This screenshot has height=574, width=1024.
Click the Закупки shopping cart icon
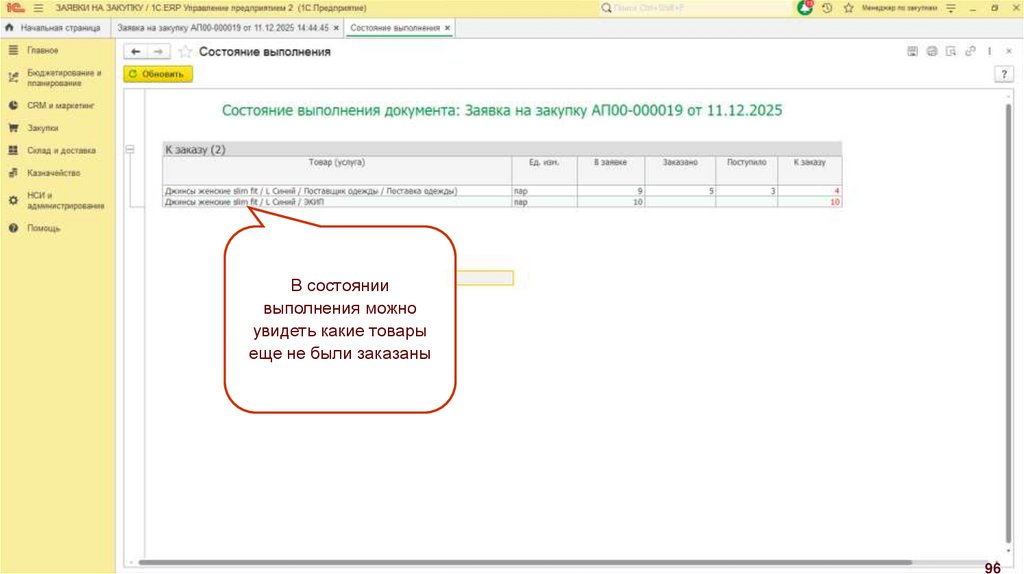13,128
